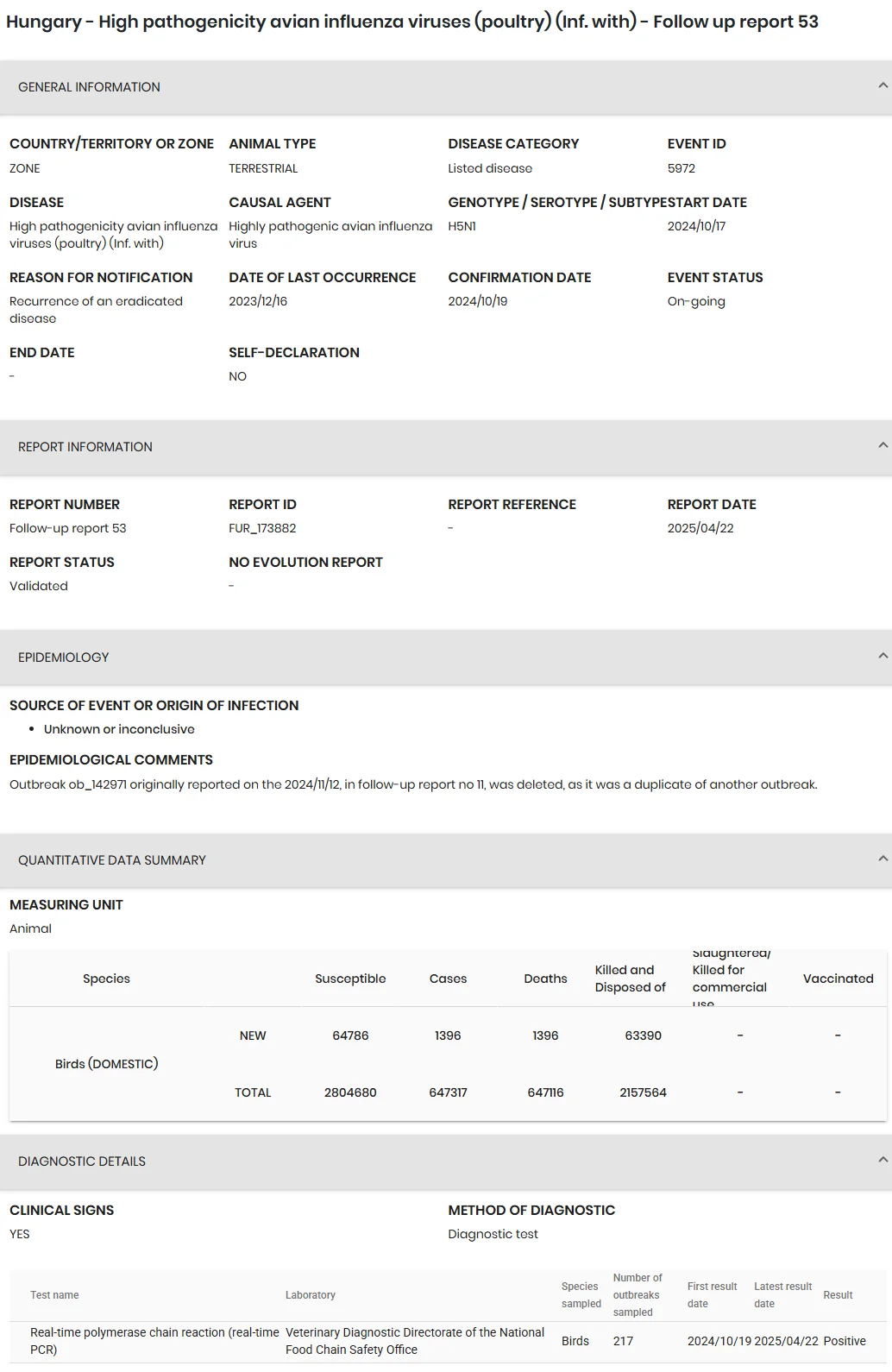The height and width of the screenshot is (1372, 892).
Task: Collapse the Report Information section chevron
Action: 883,445
